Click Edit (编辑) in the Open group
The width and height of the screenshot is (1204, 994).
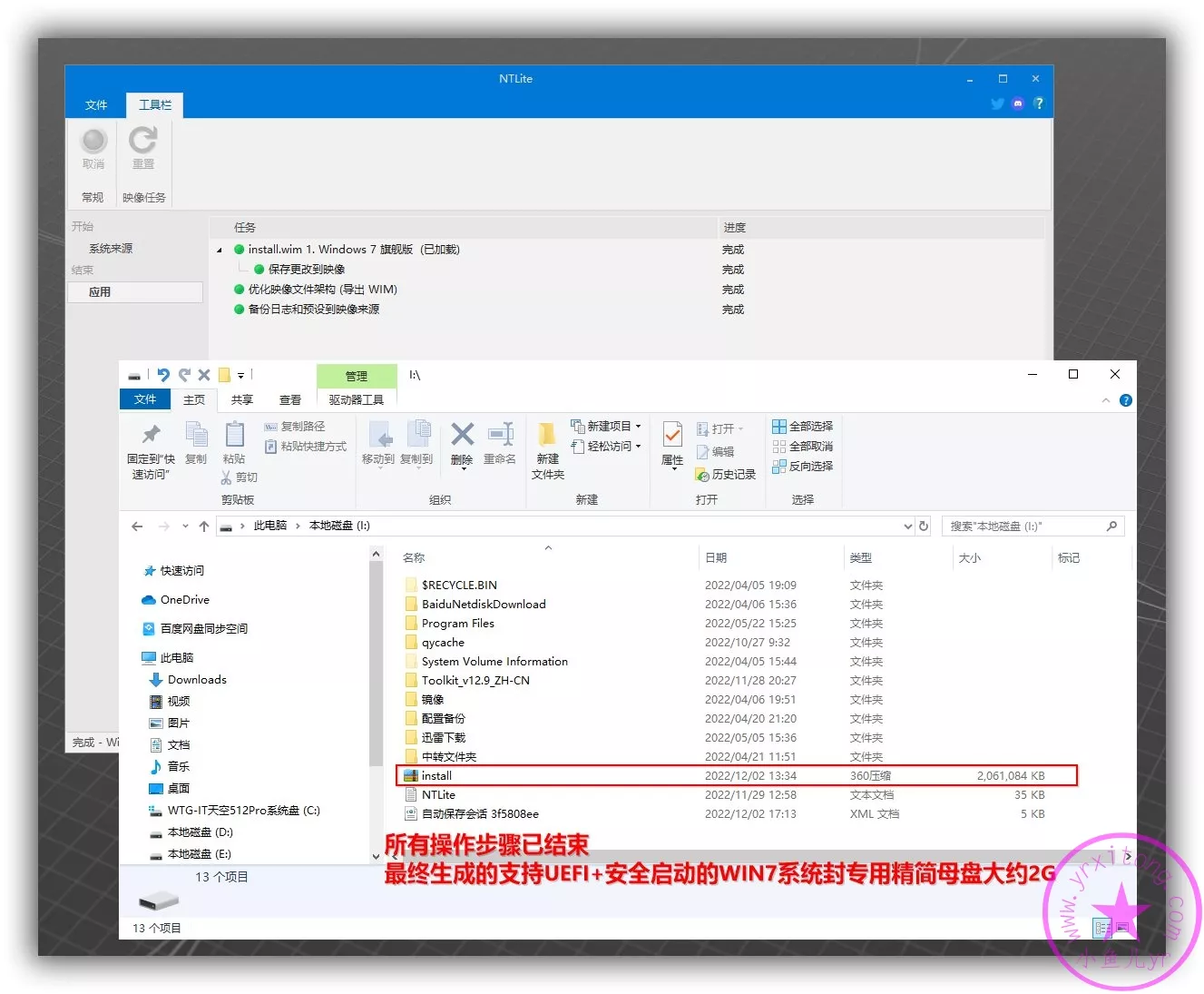click(x=715, y=452)
